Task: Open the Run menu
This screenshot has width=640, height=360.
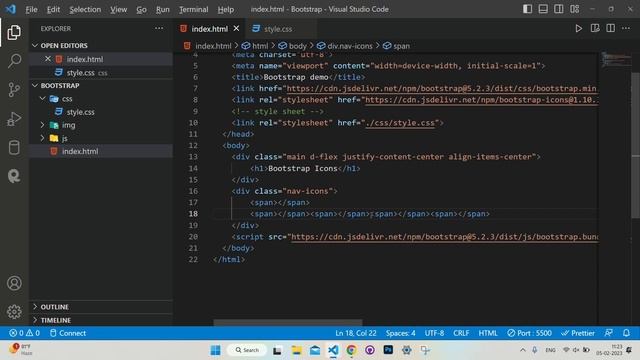Action: (x=162, y=9)
